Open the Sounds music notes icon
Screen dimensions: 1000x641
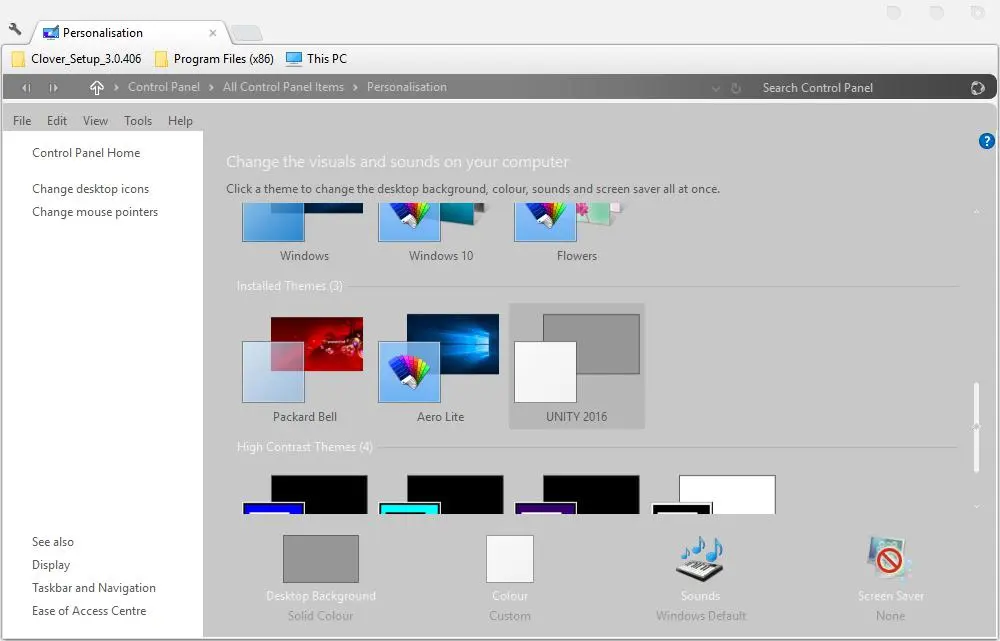(x=700, y=559)
